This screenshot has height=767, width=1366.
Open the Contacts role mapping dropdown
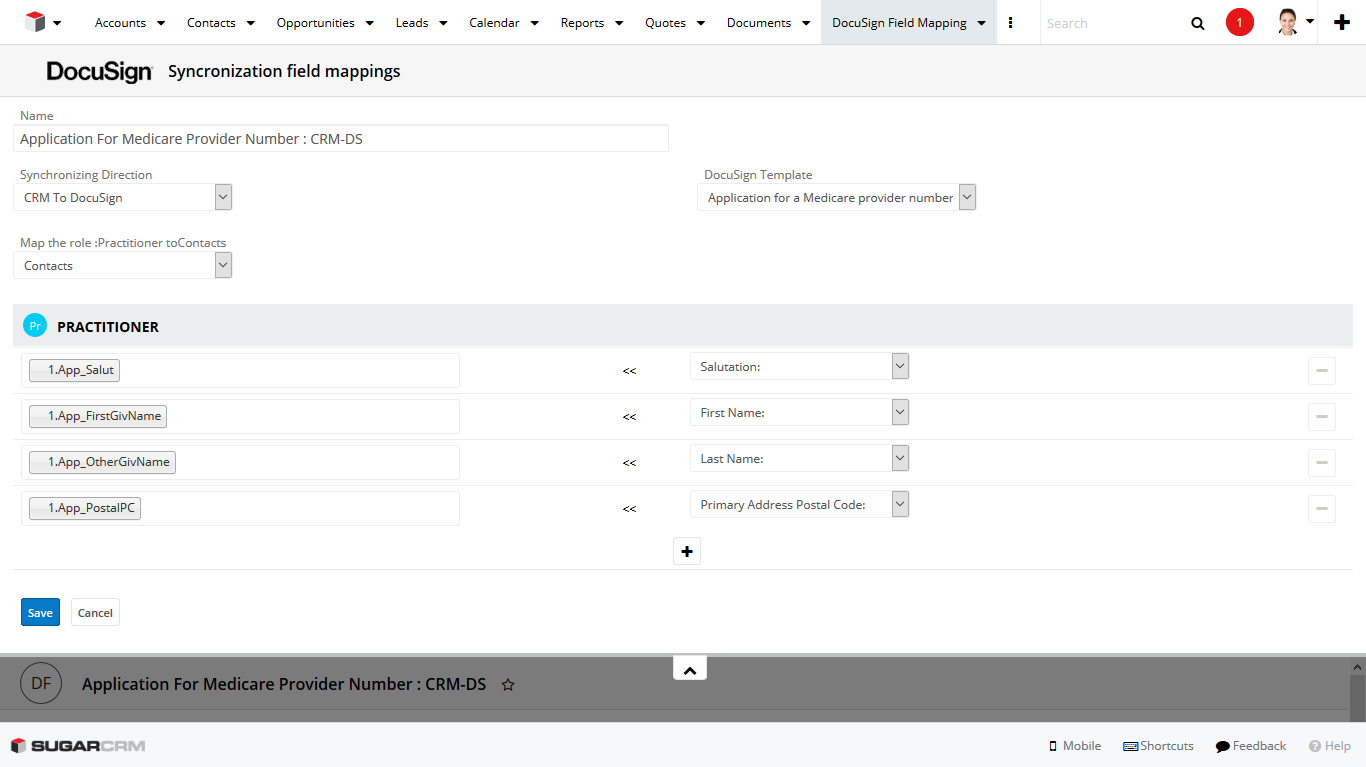(123, 265)
